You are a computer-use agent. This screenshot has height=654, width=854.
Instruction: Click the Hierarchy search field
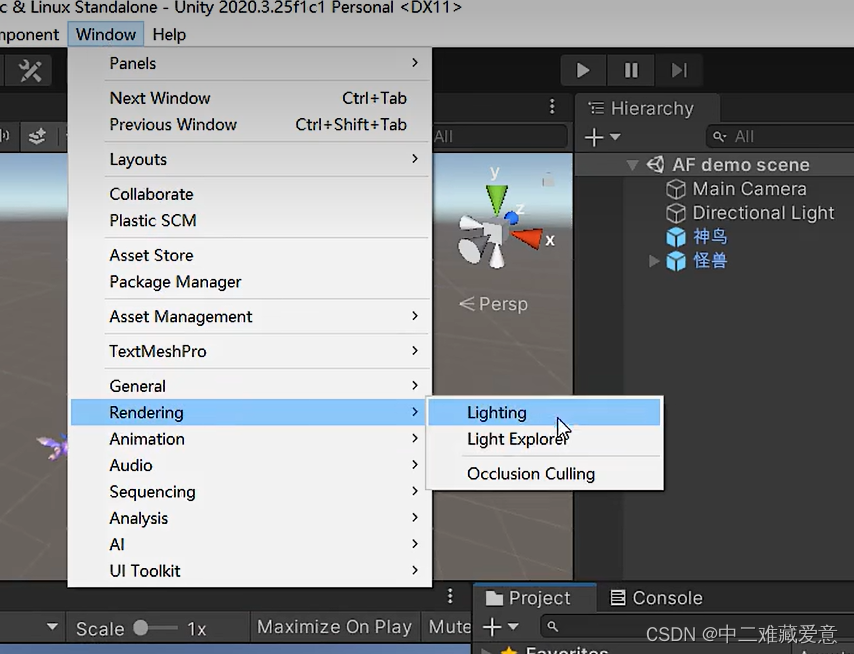click(781, 137)
